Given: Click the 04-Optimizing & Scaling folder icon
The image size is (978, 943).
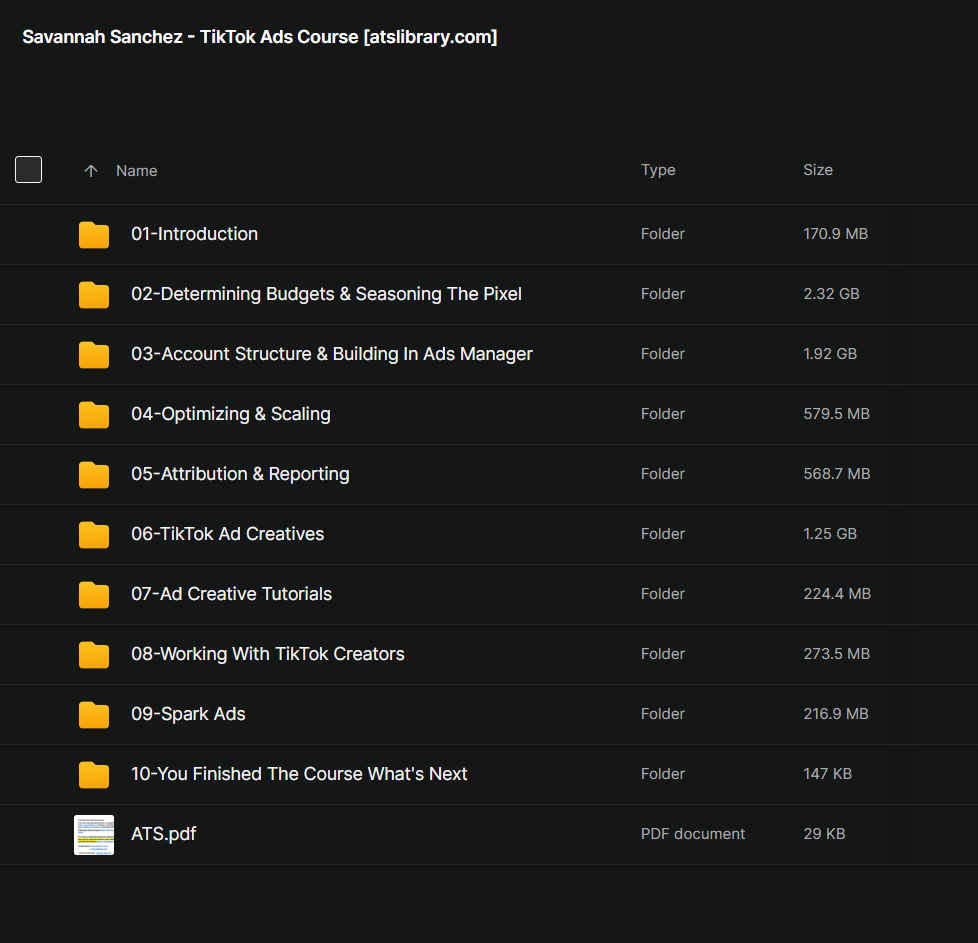Looking at the screenshot, I should click(94, 414).
